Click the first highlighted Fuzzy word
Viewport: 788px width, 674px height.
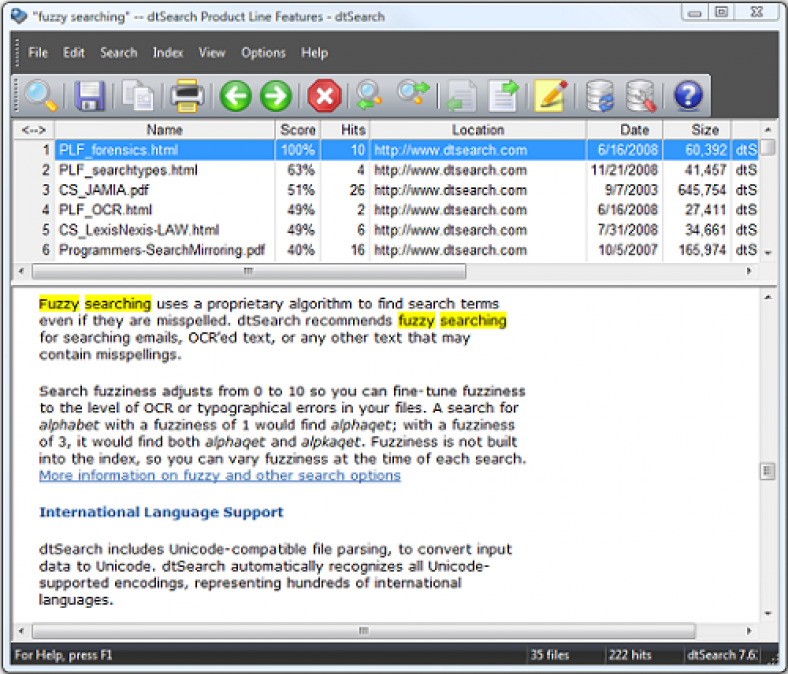coord(59,304)
